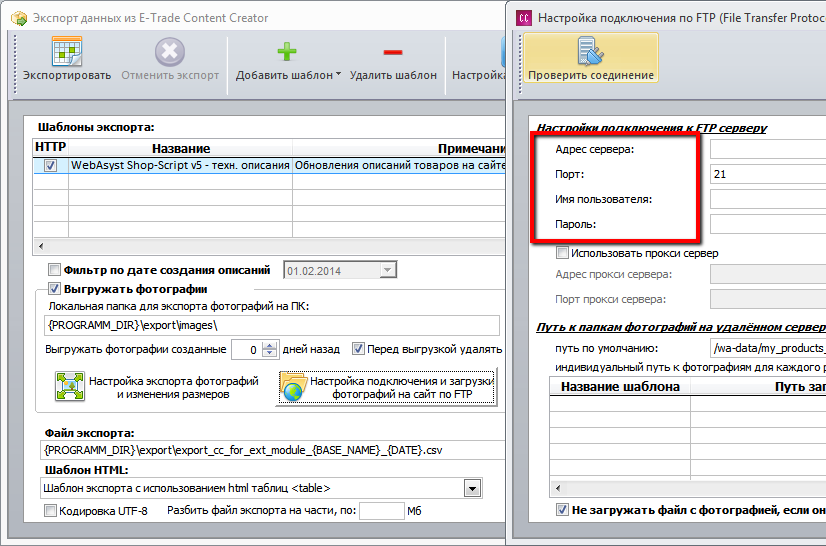This screenshot has width=826, height=546.
Task: Click the Обновления описаний товаров на сайте cell
Action: pyautogui.click(x=399, y=165)
